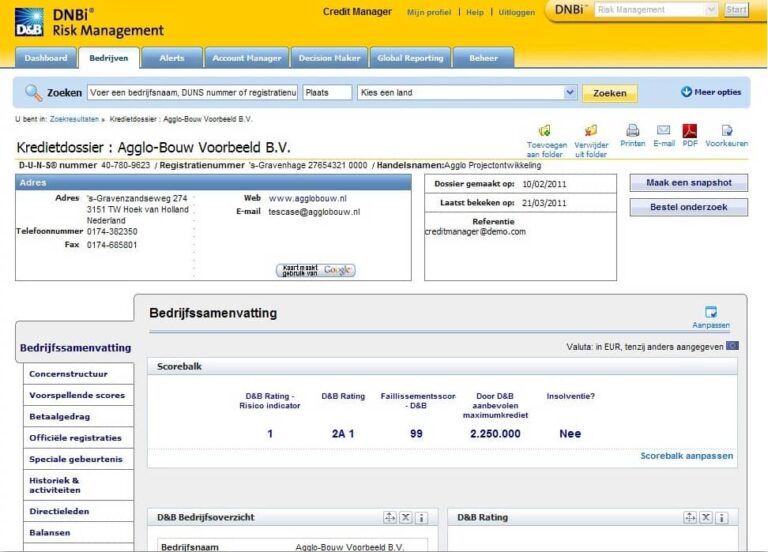
Task: Open the Decision Maker tab
Action: 329,58
